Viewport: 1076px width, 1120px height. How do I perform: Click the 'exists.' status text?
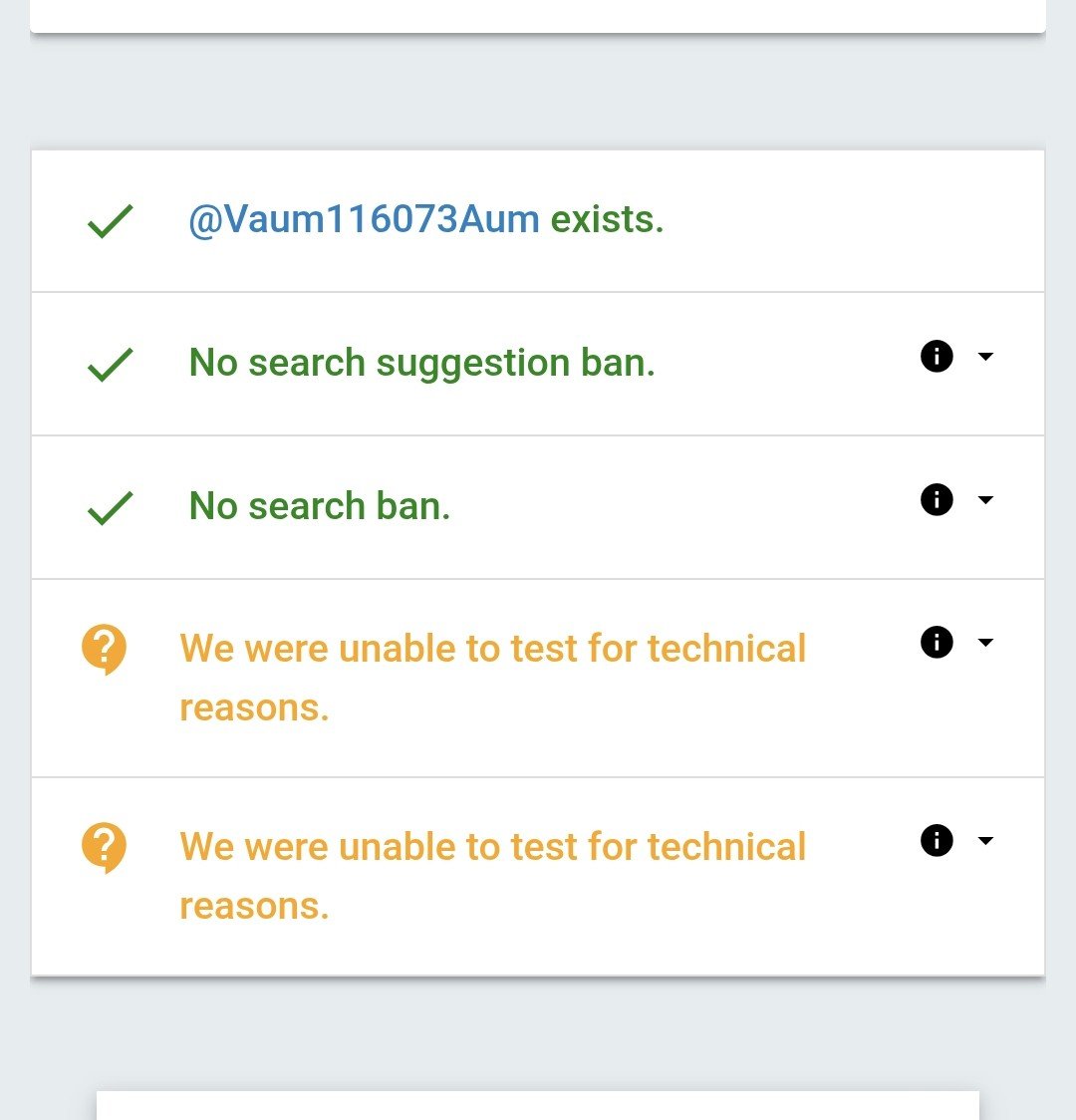pos(607,218)
